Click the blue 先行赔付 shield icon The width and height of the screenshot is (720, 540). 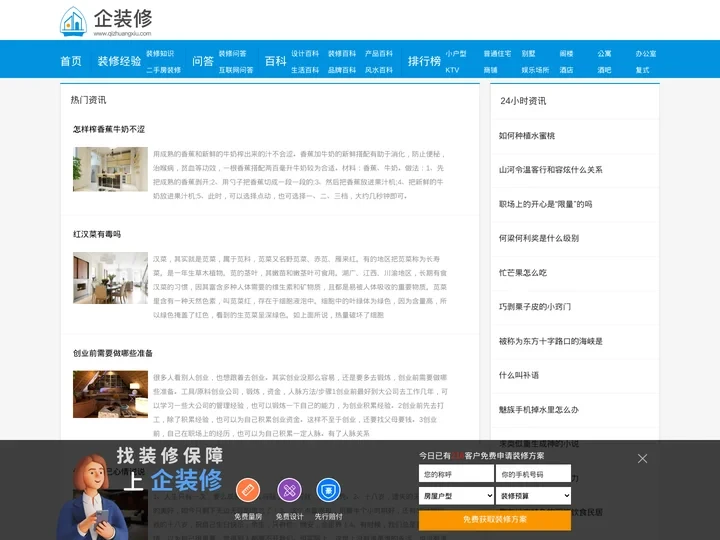coord(328,490)
